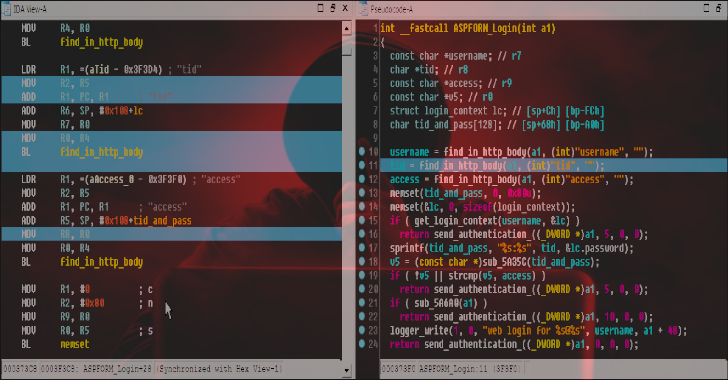Close the IDA View-A panel

[345, 8]
